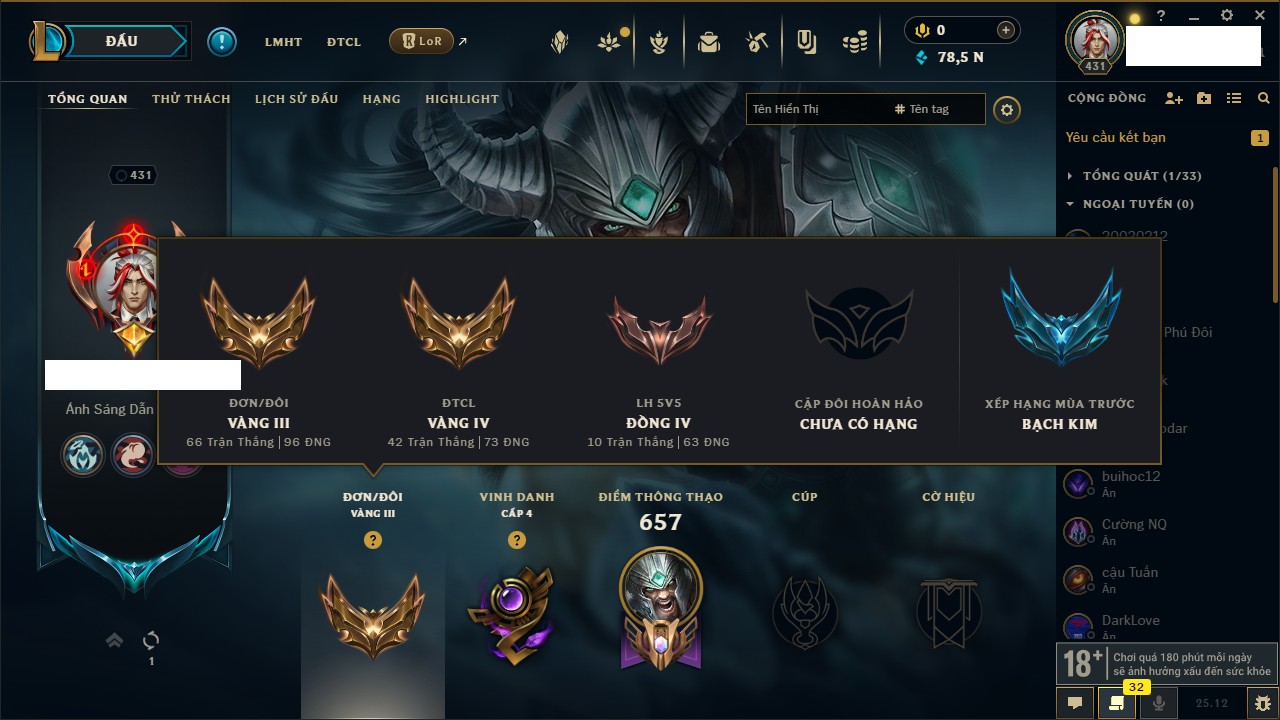The width and height of the screenshot is (1280, 720).
Task: Click the add friend icon
Action: 1174,98
